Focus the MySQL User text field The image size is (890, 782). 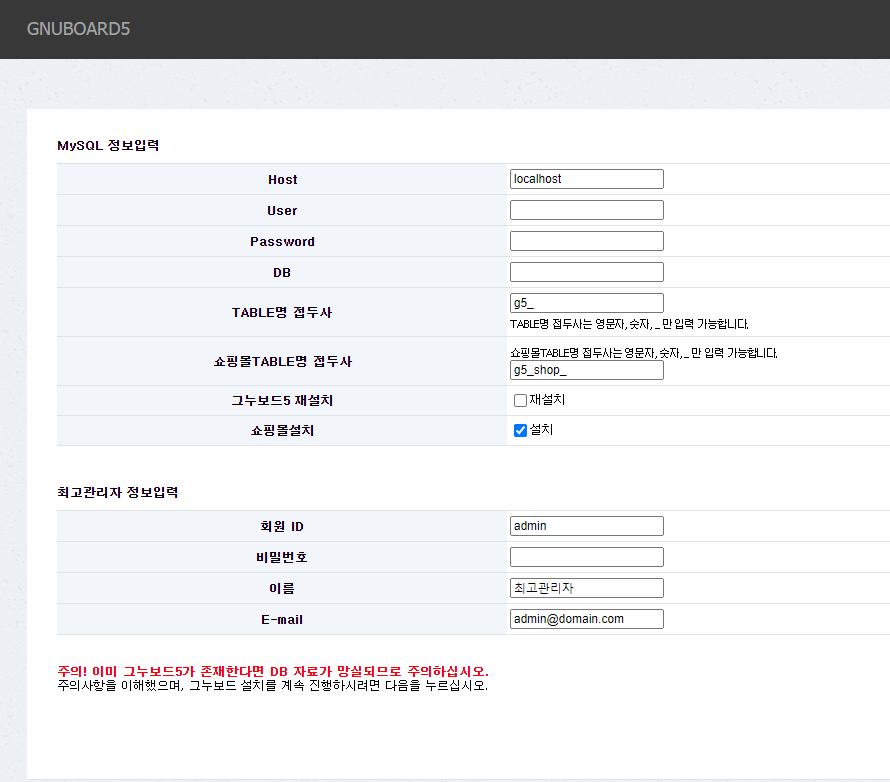(586, 210)
